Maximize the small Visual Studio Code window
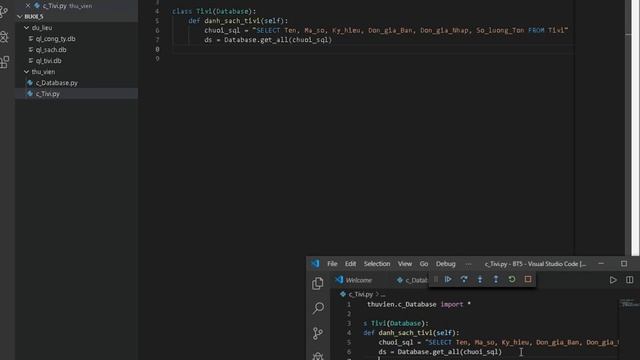Image resolution: width=640 pixels, height=360 pixels. click(624, 264)
